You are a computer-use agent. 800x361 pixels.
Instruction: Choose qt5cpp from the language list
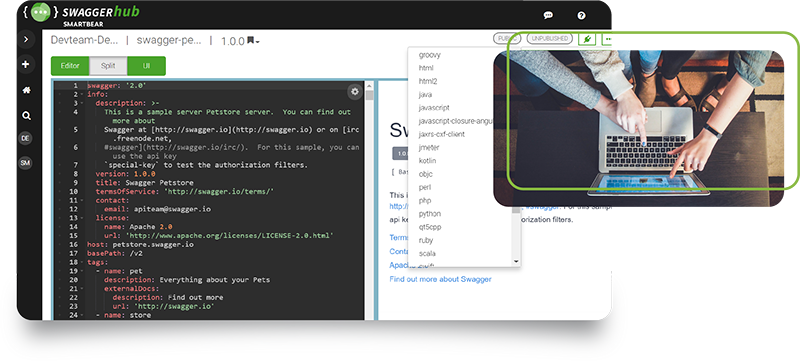pyautogui.click(x=430, y=227)
